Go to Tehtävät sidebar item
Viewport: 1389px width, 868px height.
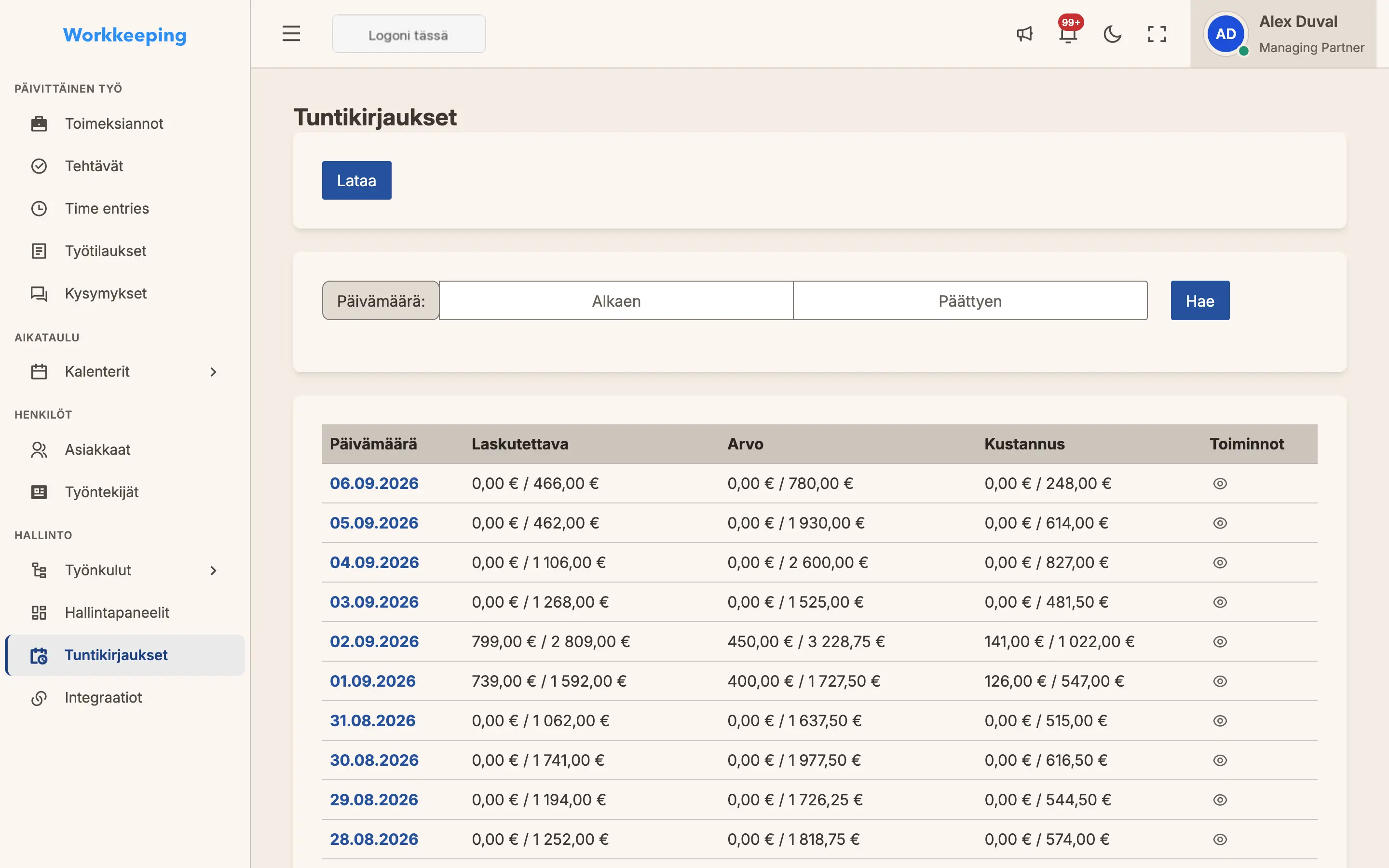(x=124, y=166)
